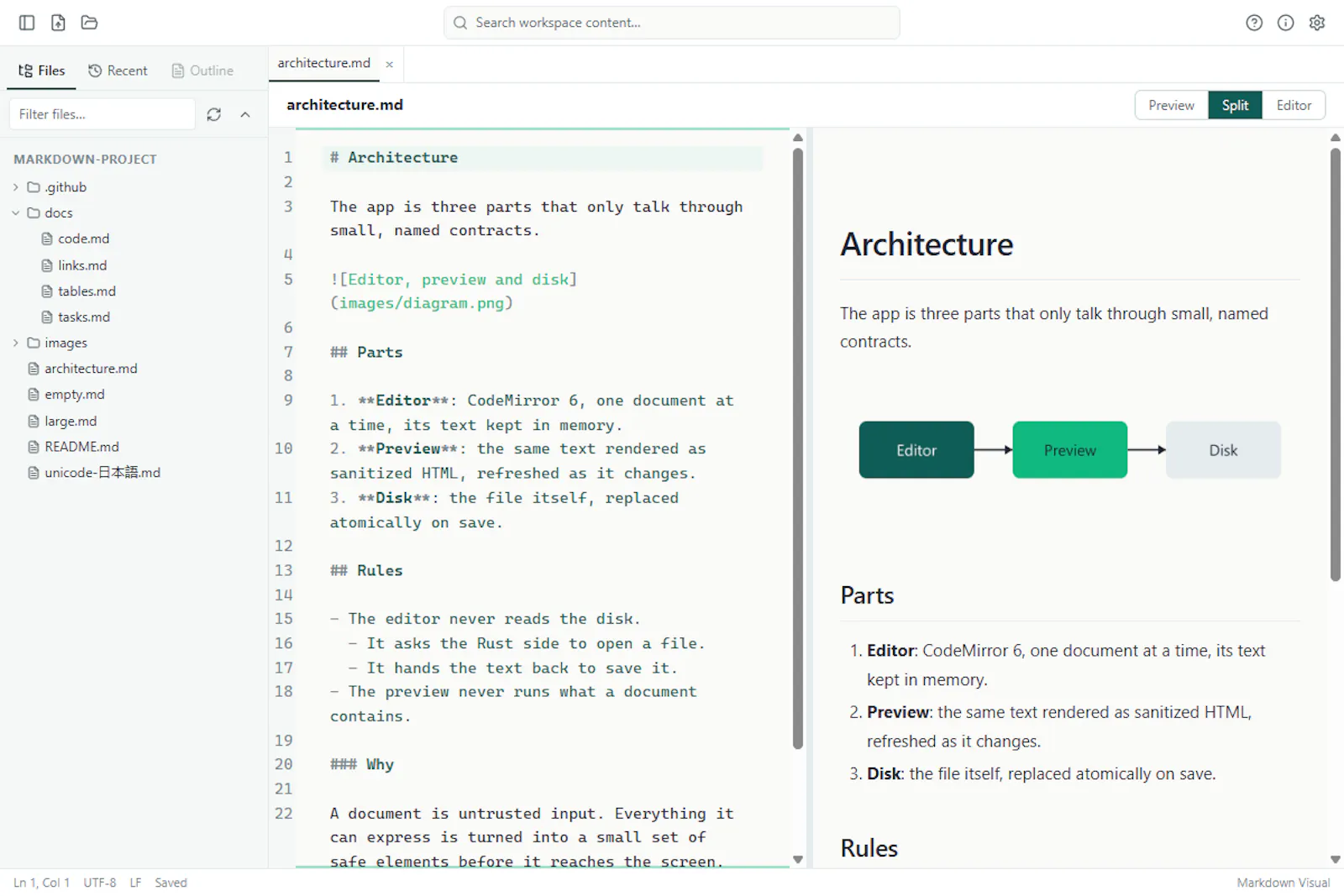The width and height of the screenshot is (1344, 896).
Task: Click the preview scrollbar up arrow
Action: pyautogui.click(x=1336, y=138)
